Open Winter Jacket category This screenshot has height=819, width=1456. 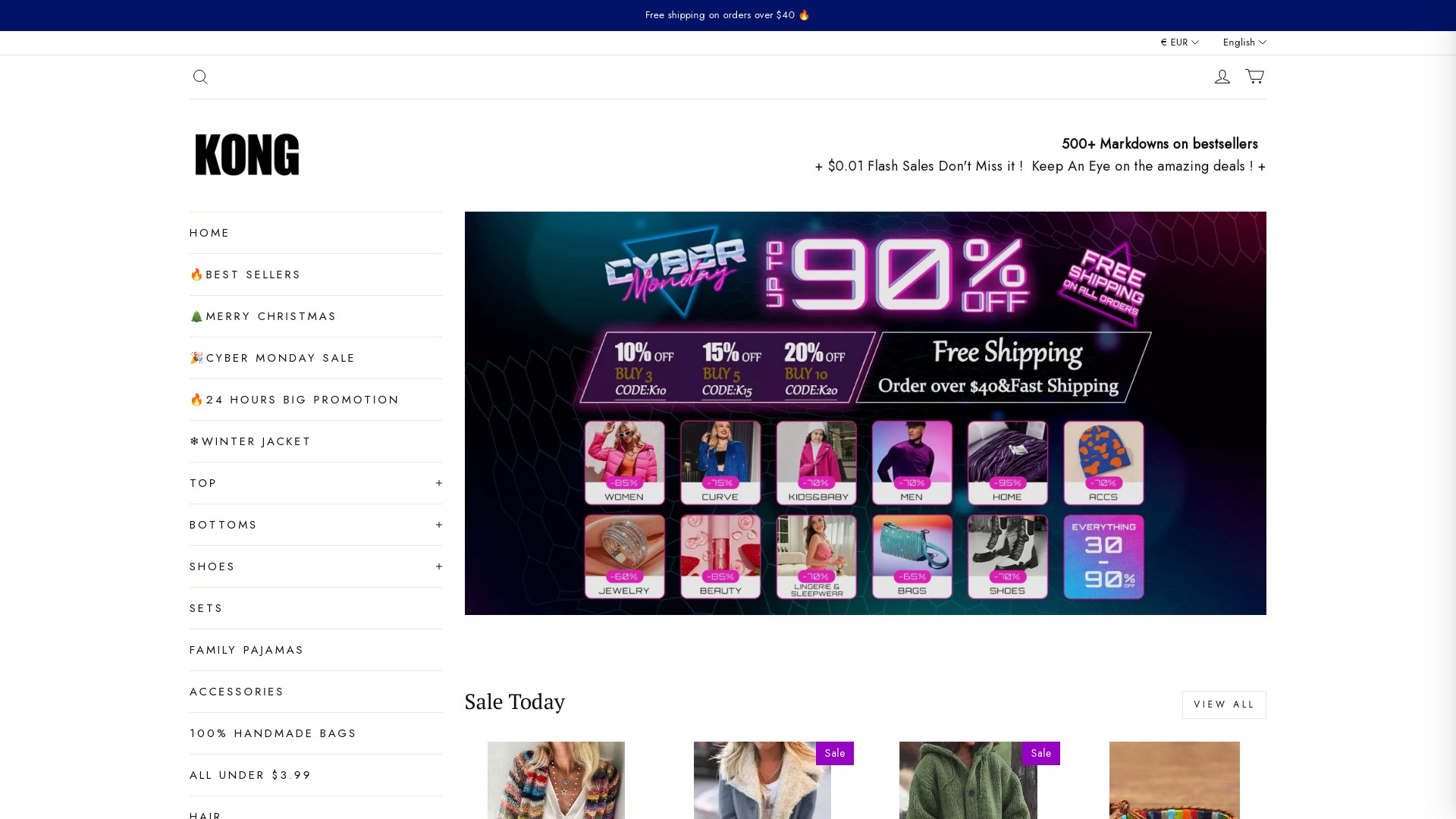click(315, 441)
